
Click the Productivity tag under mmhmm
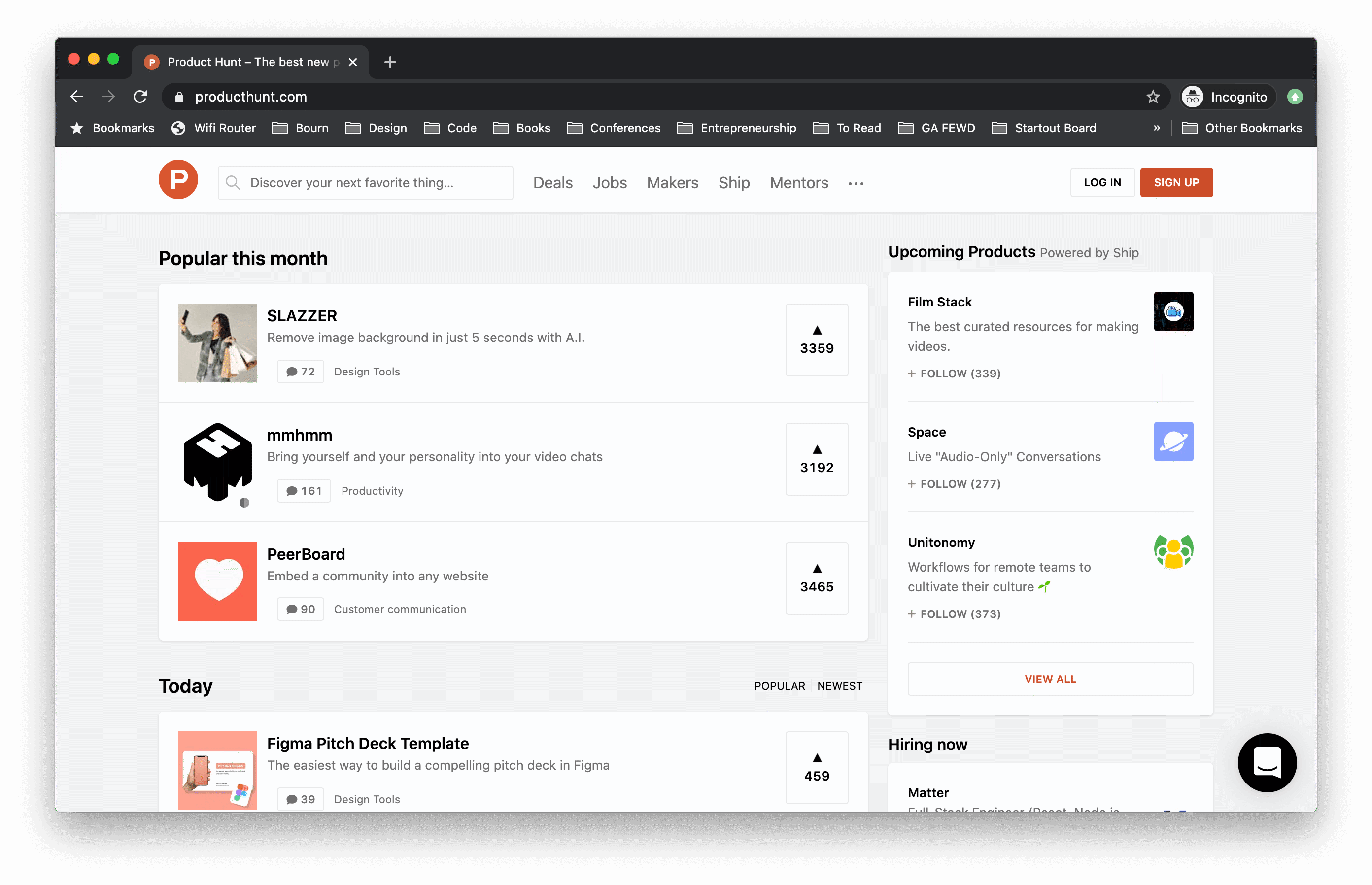click(372, 491)
